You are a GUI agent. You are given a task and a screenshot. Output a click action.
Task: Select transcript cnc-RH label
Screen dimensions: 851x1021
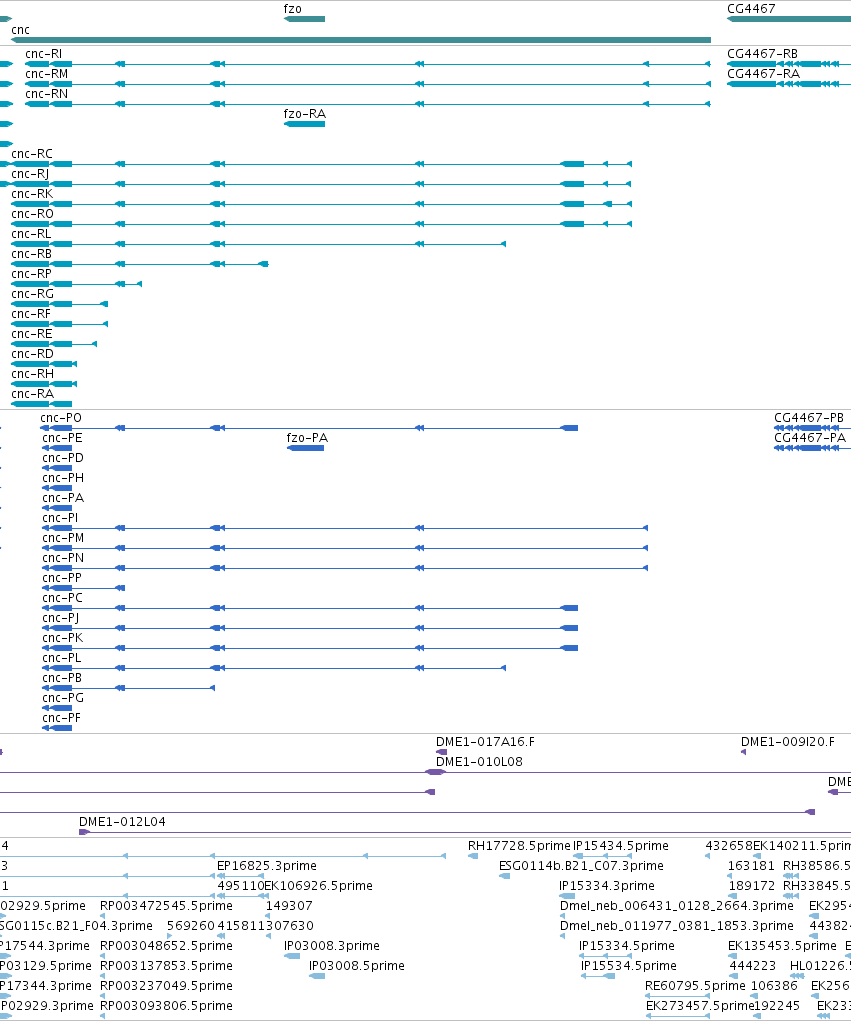coord(33,374)
